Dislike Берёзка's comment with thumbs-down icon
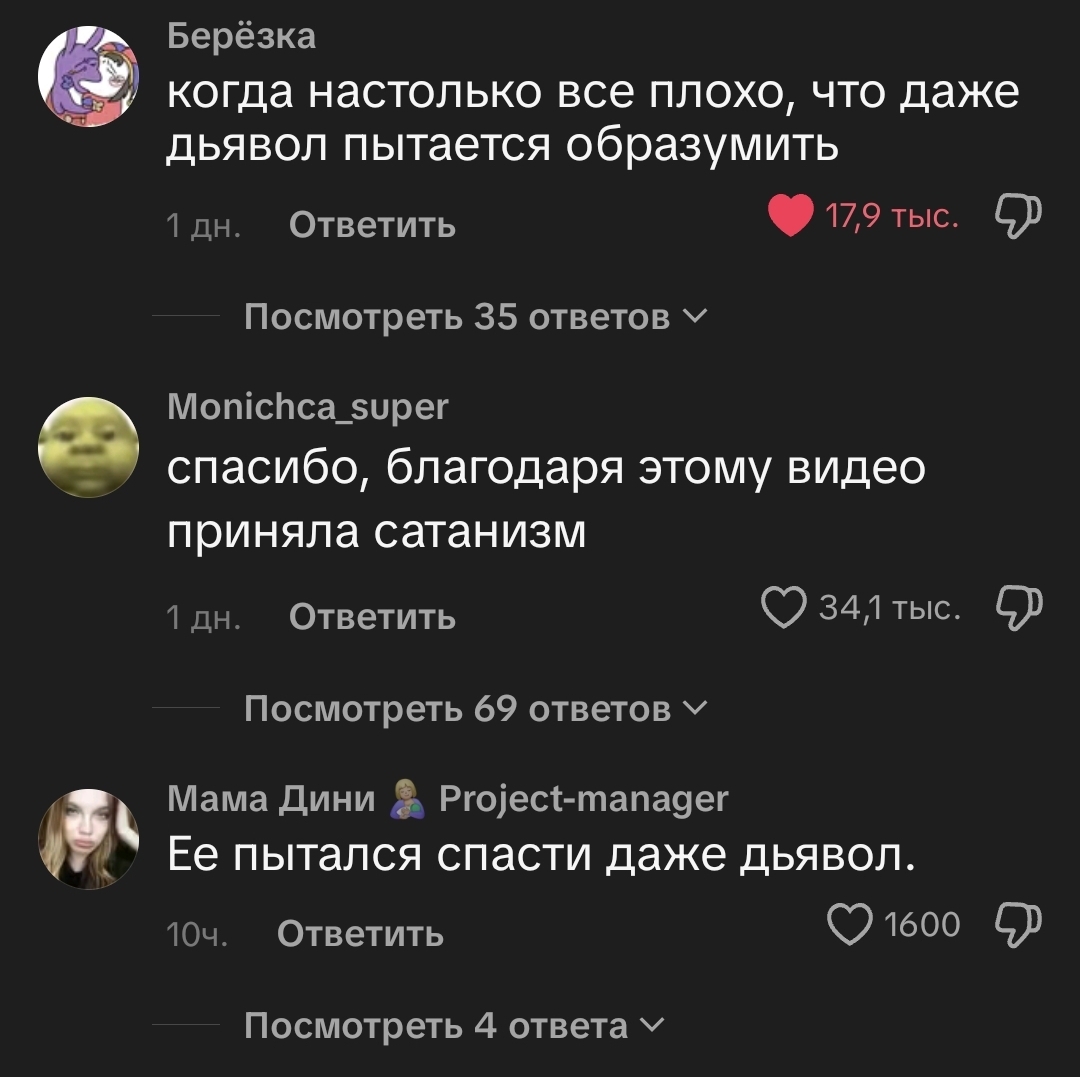The width and height of the screenshot is (1080, 1077). tap(1018, 216)
